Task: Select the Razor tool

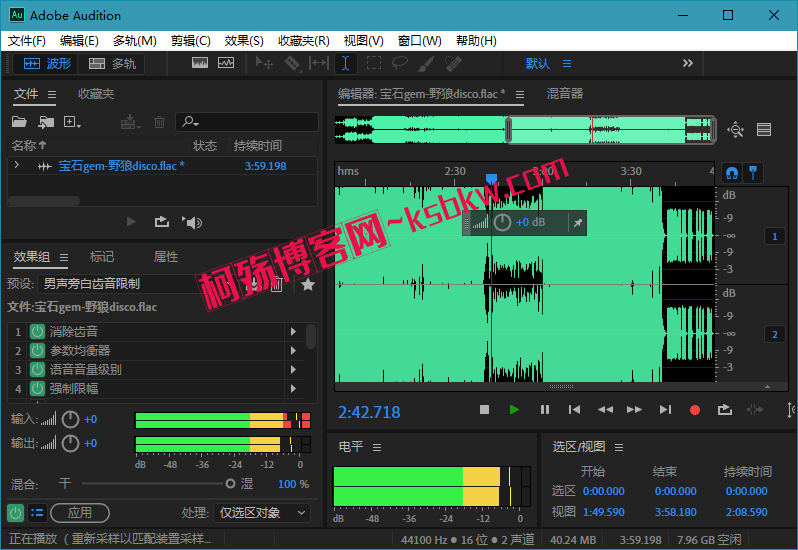Action: point(292,63)
